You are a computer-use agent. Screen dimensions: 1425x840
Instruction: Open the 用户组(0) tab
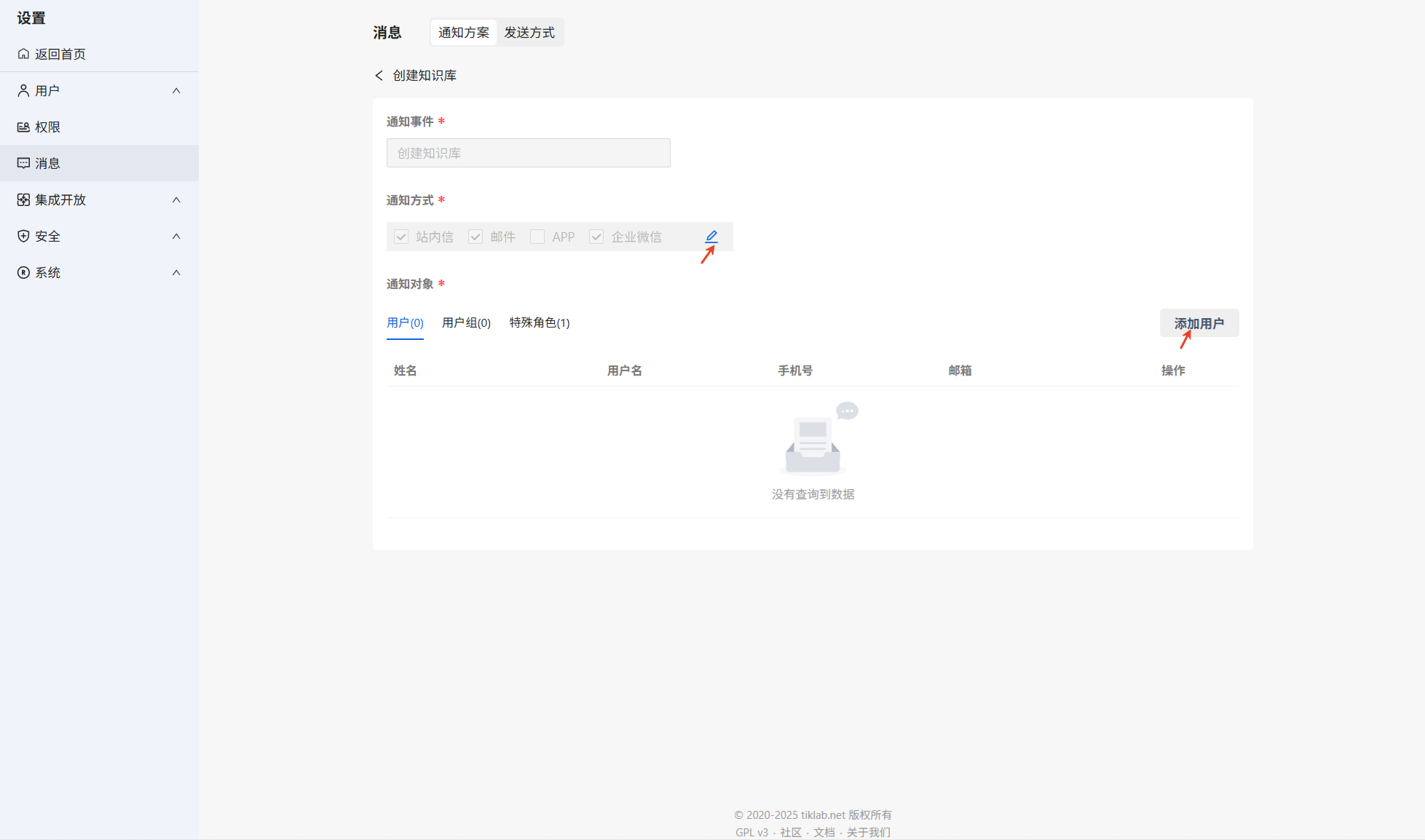(466, 322)
